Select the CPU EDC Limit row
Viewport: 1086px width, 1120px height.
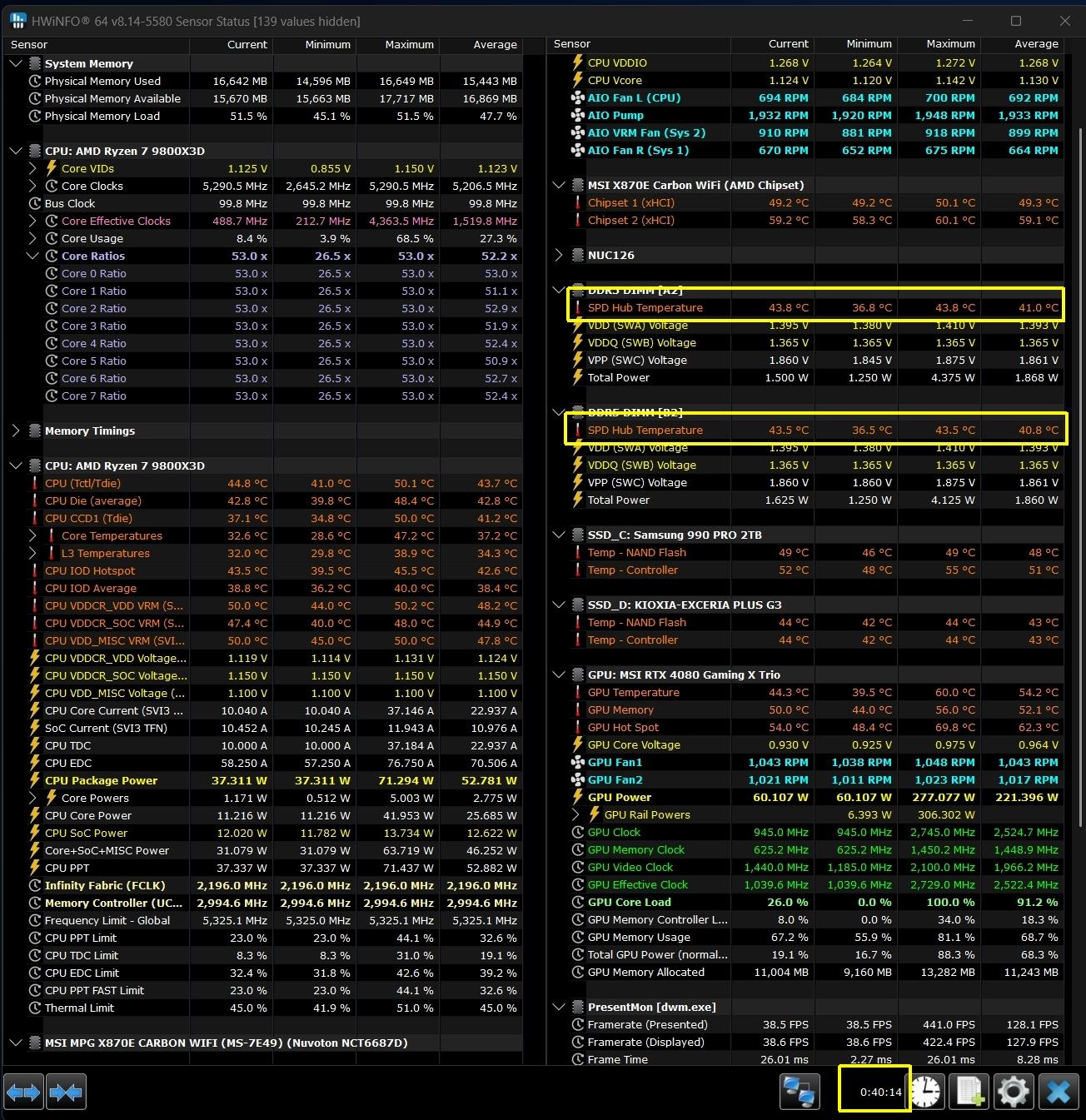click(263, 973)
